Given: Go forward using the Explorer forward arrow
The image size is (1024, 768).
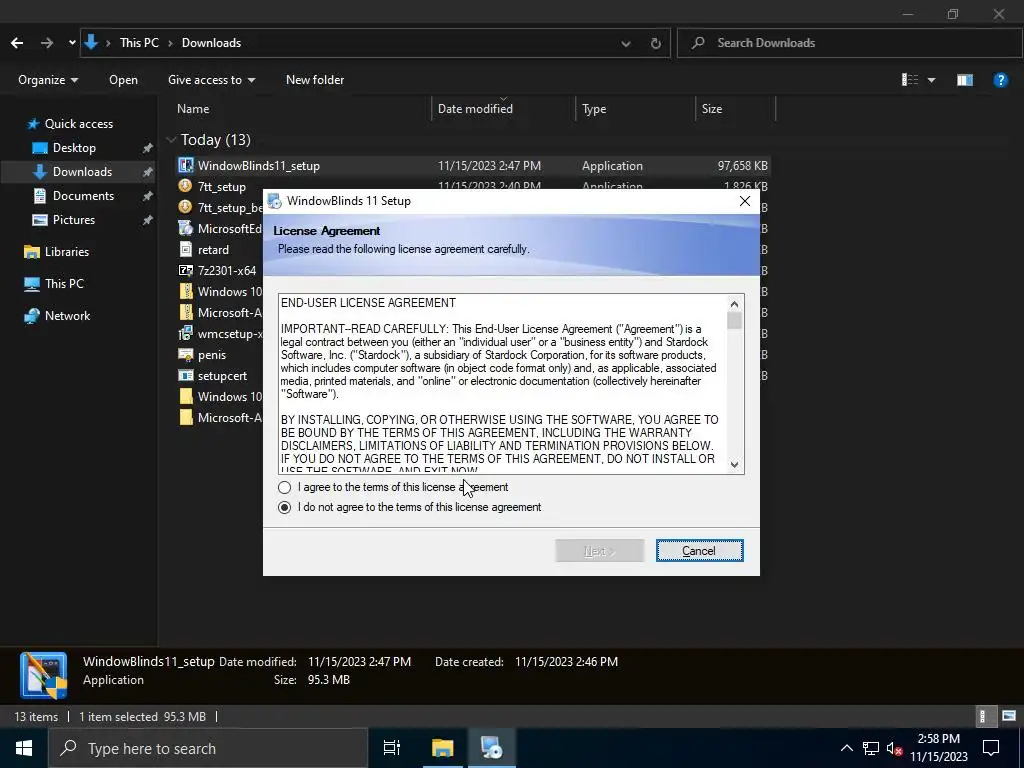Looking at the screenshot, I should [47, 43].
